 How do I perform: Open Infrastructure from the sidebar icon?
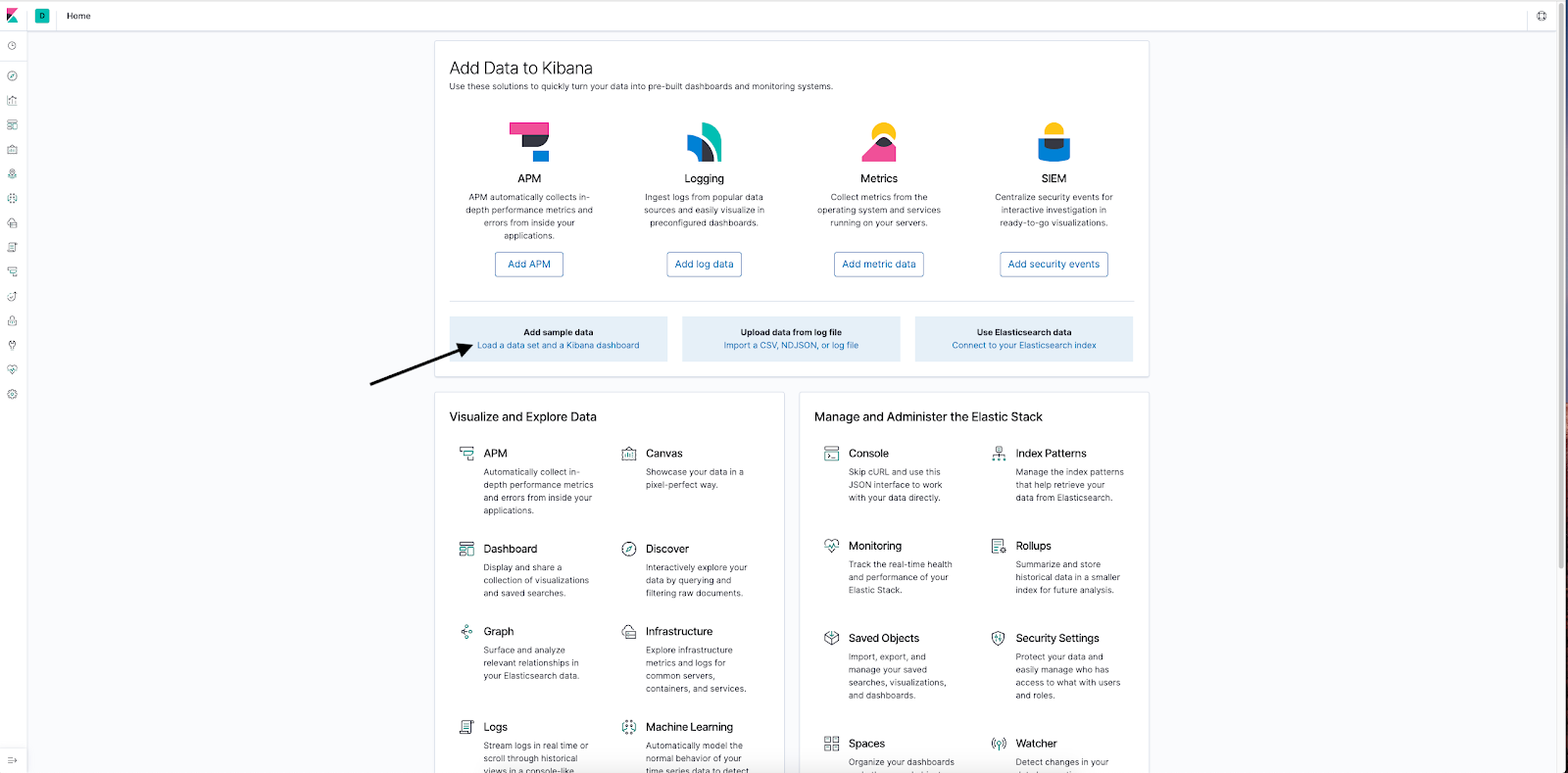pos(12,222)
